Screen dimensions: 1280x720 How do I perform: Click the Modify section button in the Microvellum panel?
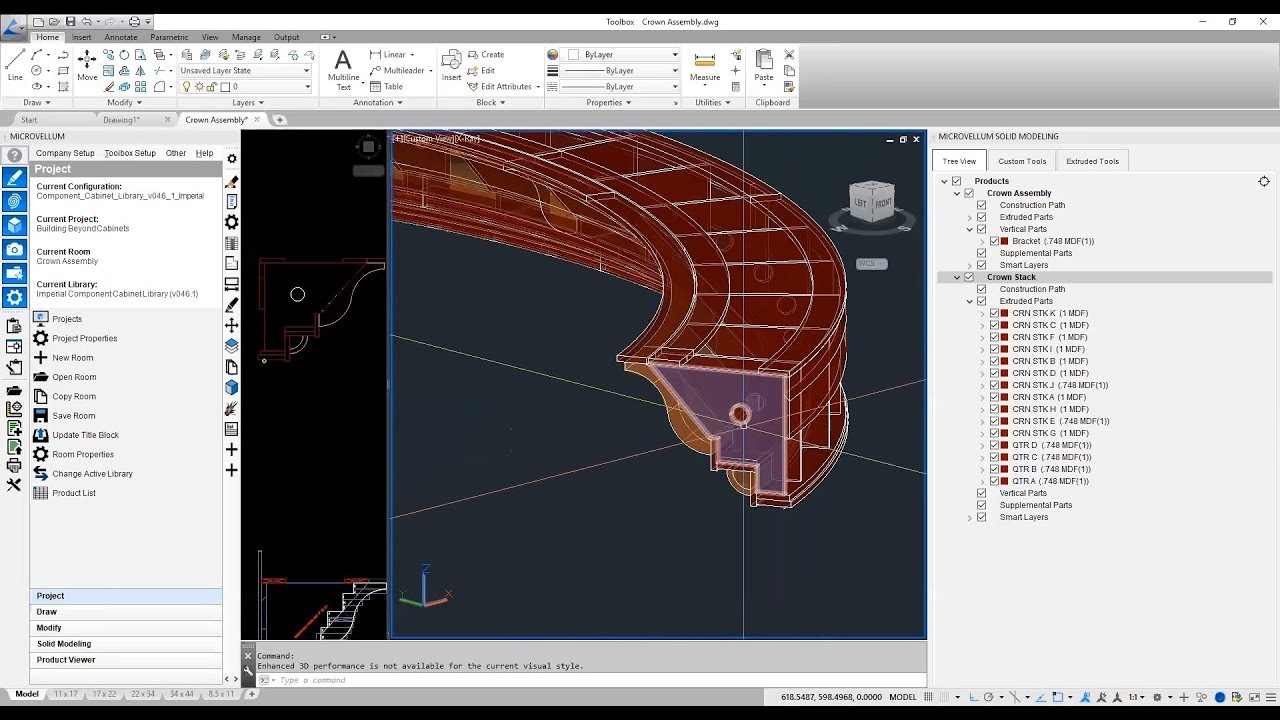pos(126,628)
